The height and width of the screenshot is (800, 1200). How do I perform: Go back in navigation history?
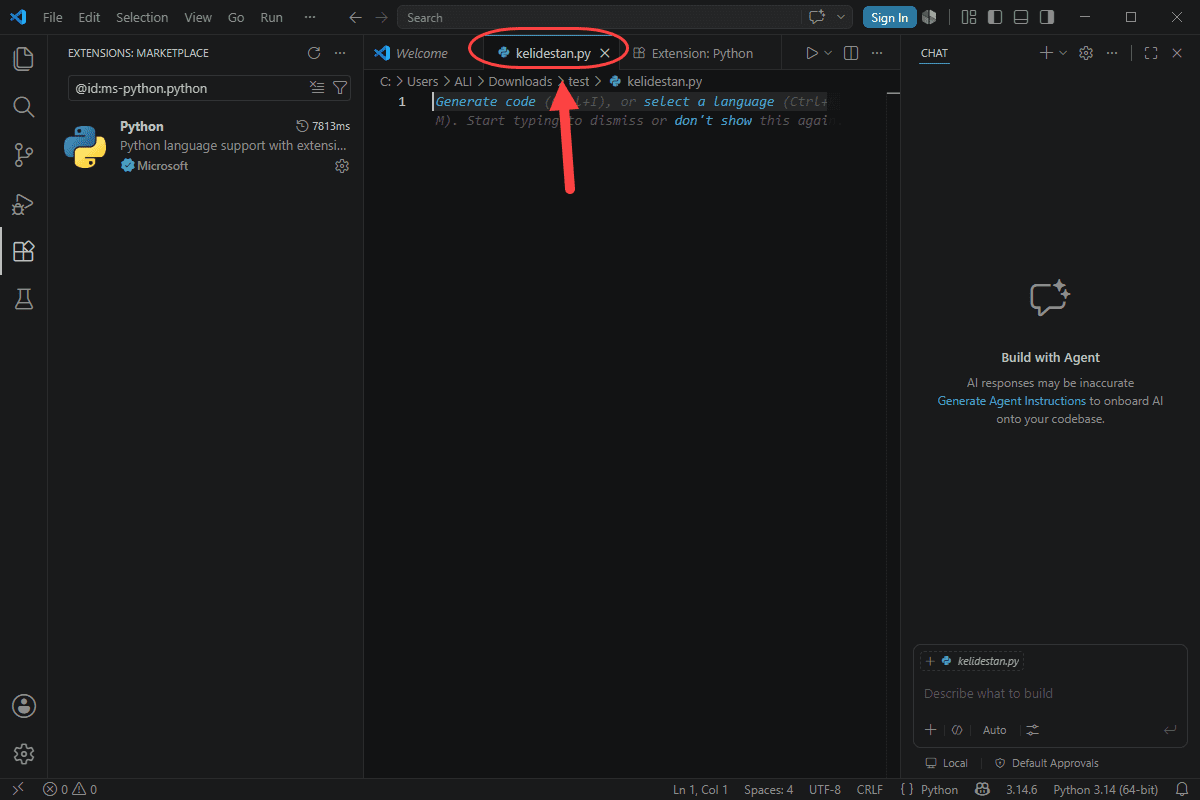point(355,17)
